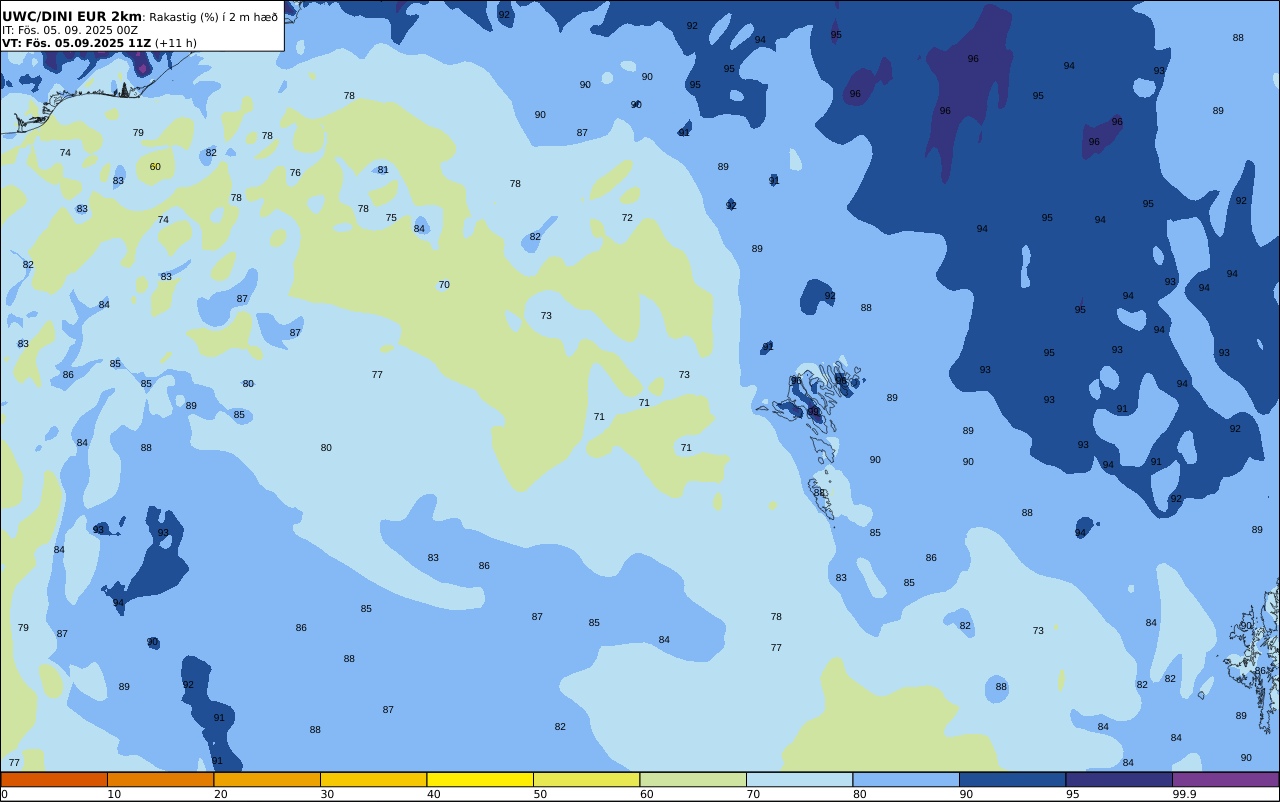Click the 'Rakastig (%) í 2 m hæð' label
Image resolution: width=1280 pixels, height=802 pixels.
(x=214, y=17)
